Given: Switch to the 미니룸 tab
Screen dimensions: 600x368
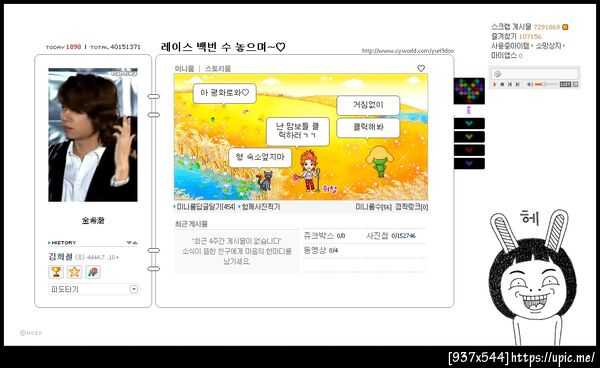Looking at the screenshot, I should tap(184, 69).
